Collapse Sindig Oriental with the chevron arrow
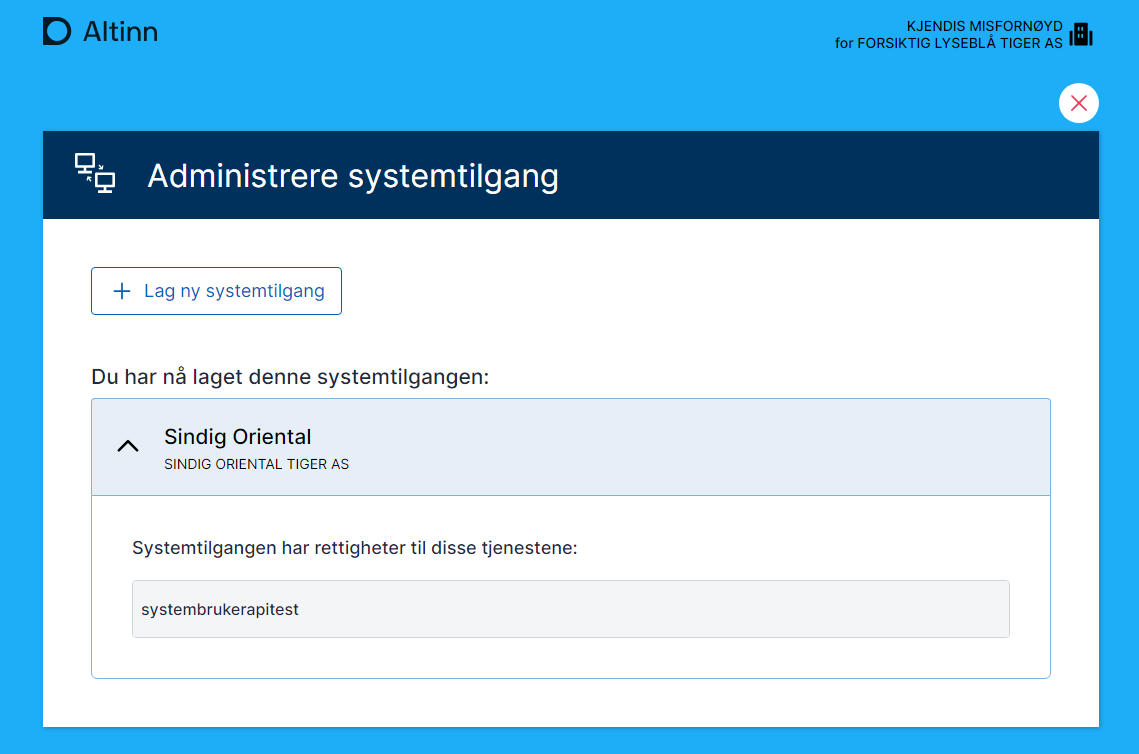The height and width of the screenshot is (754, 1139). pos(128,447)
